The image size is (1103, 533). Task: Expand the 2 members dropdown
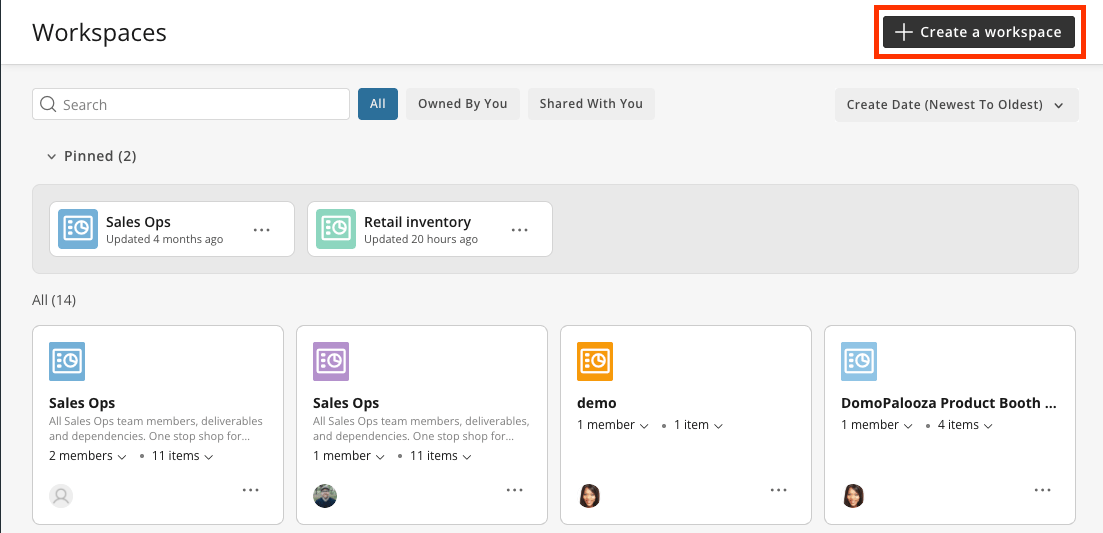click(x=88, y=456)
